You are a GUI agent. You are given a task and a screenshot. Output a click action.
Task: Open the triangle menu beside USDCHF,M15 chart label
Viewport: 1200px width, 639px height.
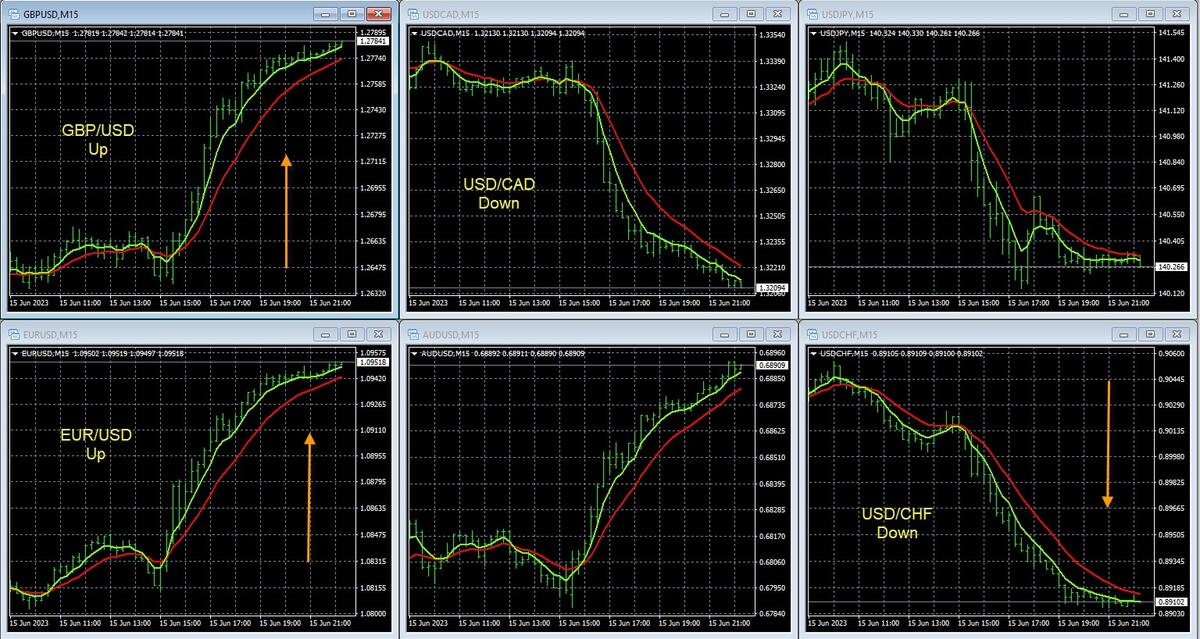(812, 353)
